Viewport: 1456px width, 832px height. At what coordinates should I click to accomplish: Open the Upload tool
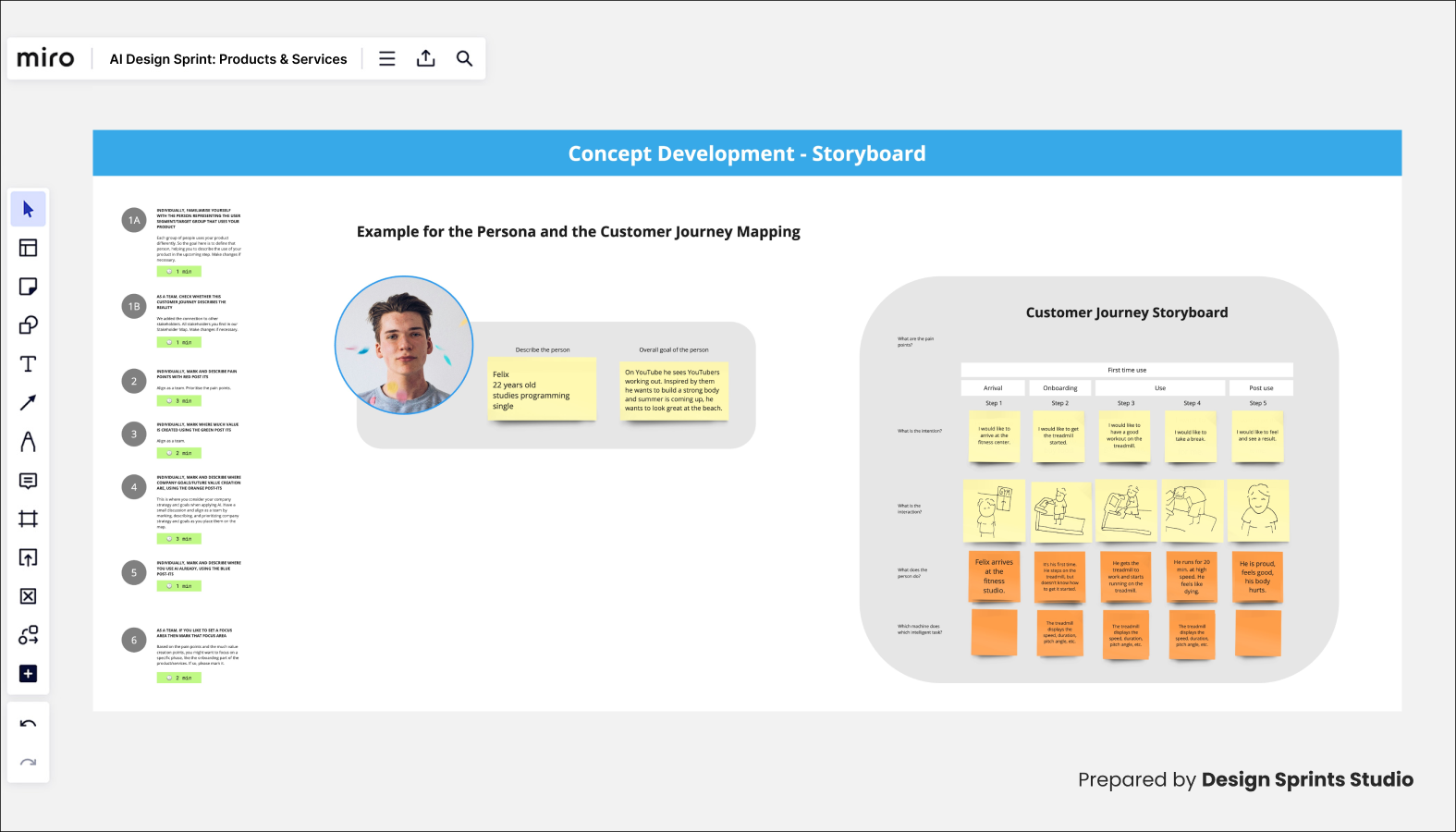[x=28, y=557]
